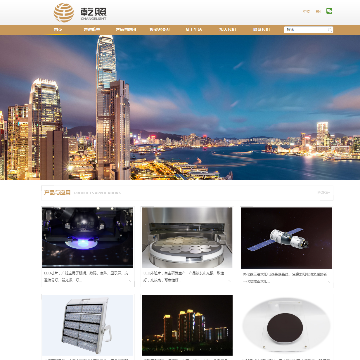Click the magnifier icon in search box
This screenshot has width=360, height=360.
coord(330,30)
